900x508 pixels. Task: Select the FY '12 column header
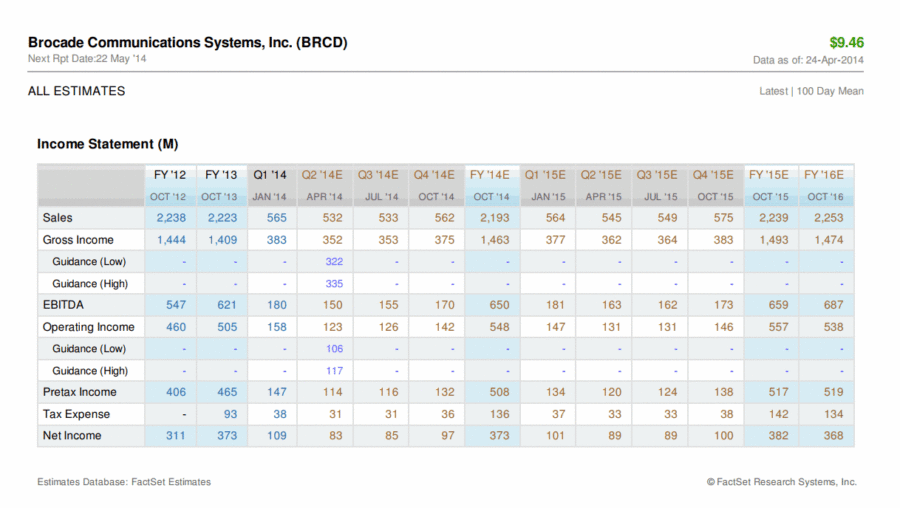coord(170,174)
